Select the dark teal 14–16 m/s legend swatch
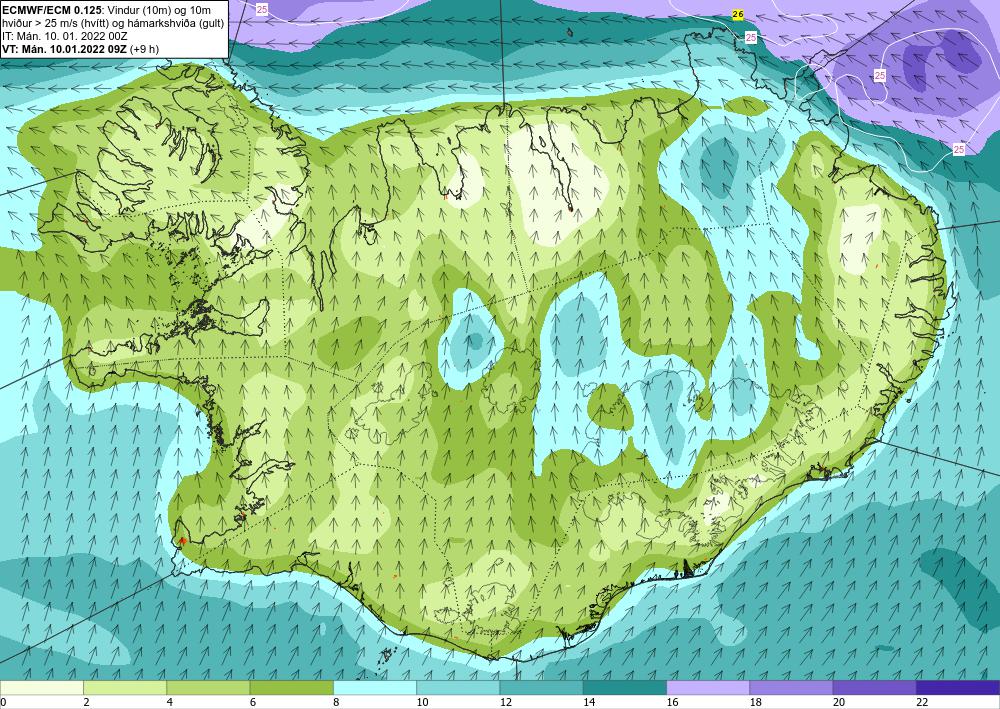1000x709 pixels. point(625,688)
